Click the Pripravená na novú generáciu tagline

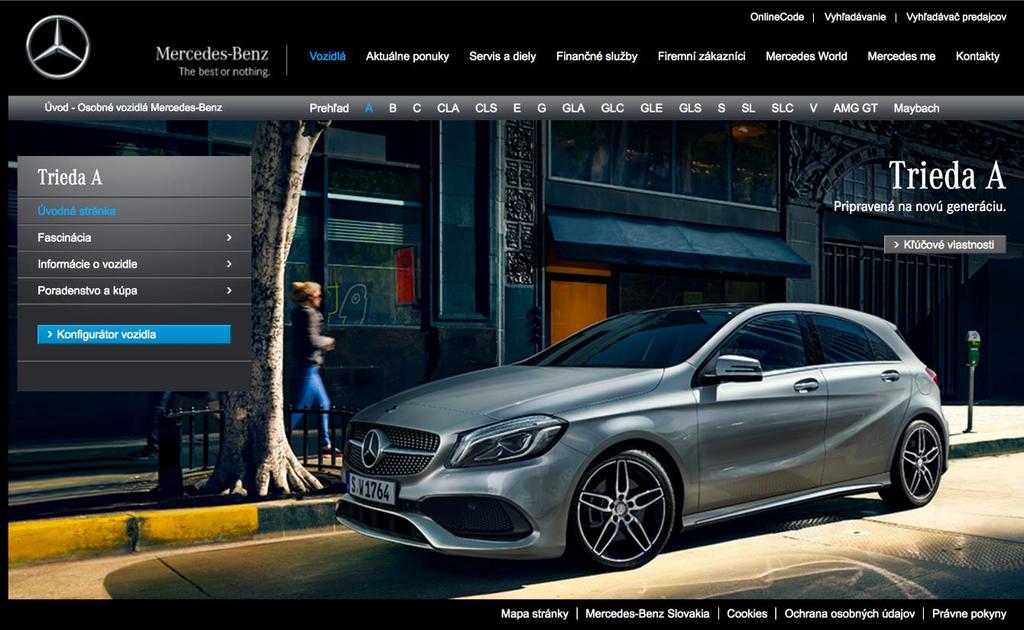[920, 207]
